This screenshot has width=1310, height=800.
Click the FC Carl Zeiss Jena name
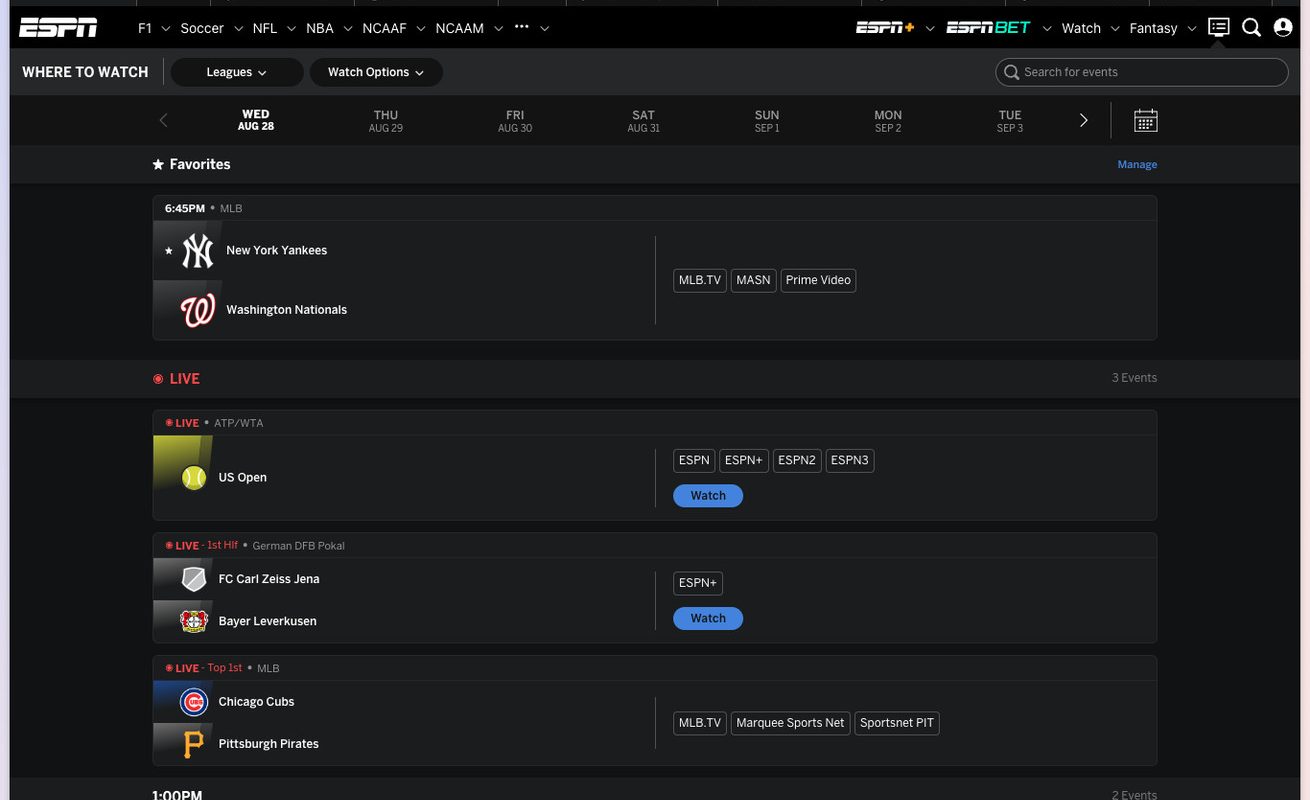[x=269, y=579]
